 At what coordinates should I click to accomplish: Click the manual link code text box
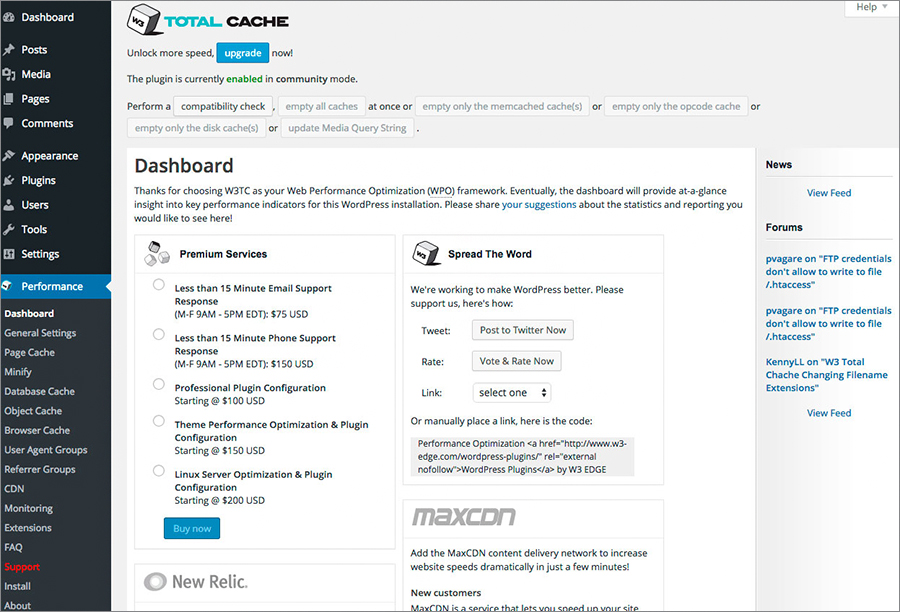point(522,456)
